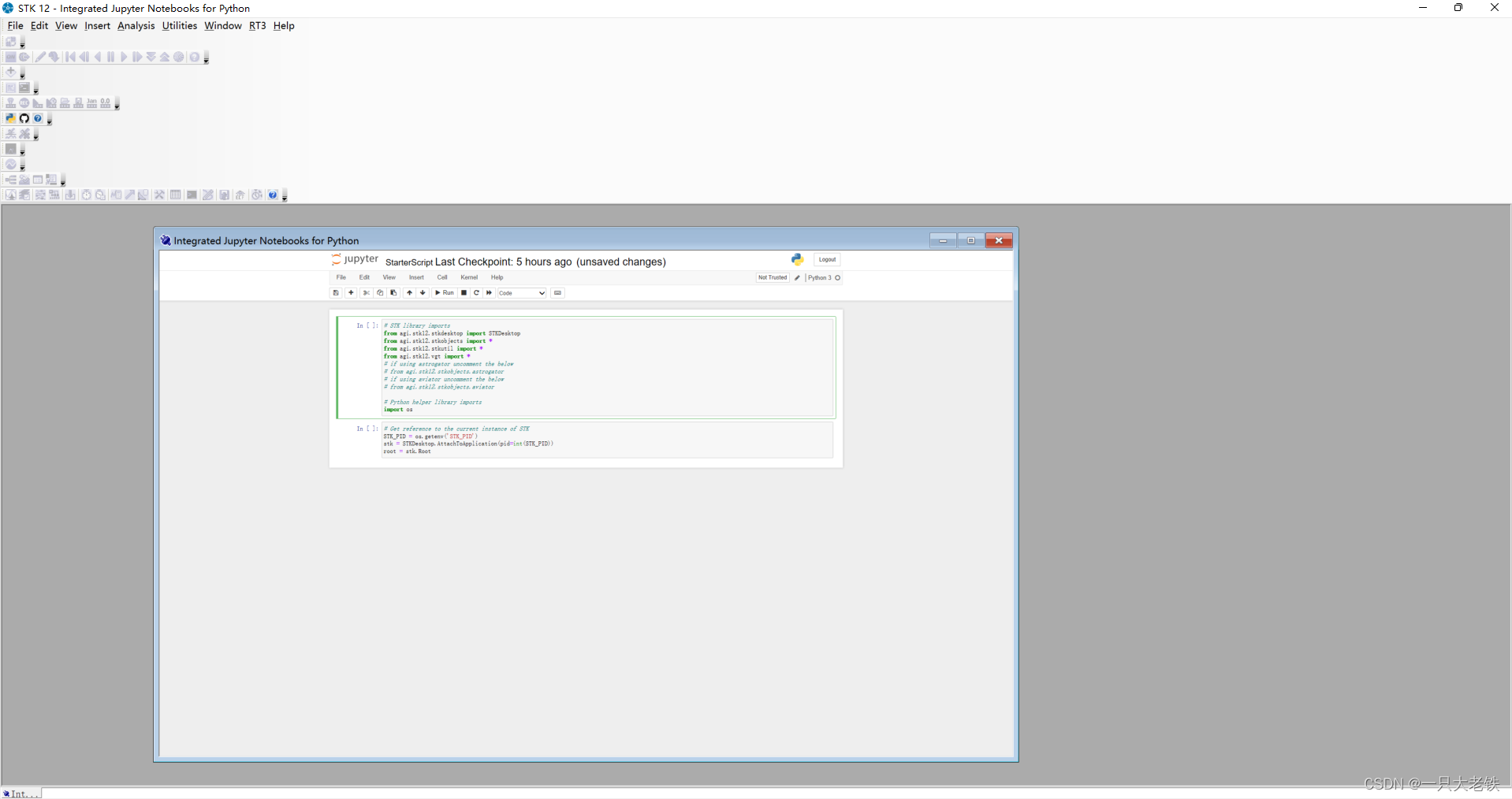1512x799 pixels.
Task: Open the insert-object toolbar overflow arrow
Action: point(22,73)
